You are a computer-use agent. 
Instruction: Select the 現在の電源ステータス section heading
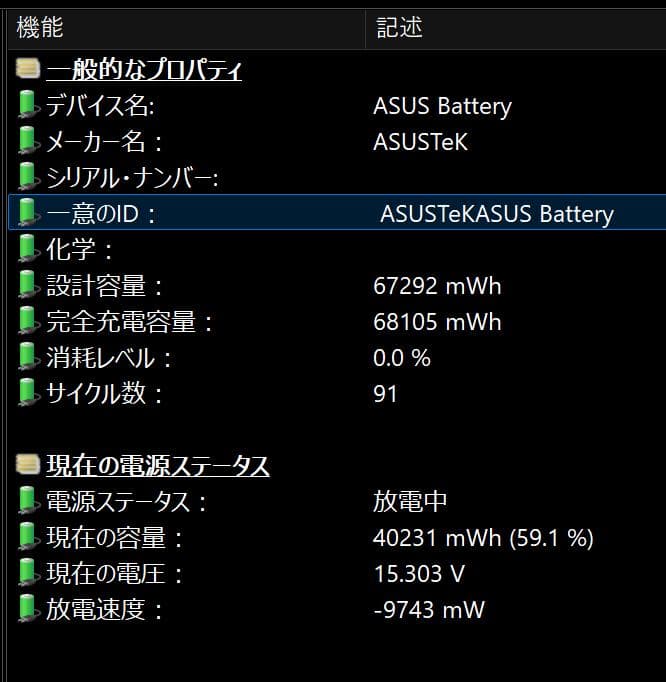point(158,465)
